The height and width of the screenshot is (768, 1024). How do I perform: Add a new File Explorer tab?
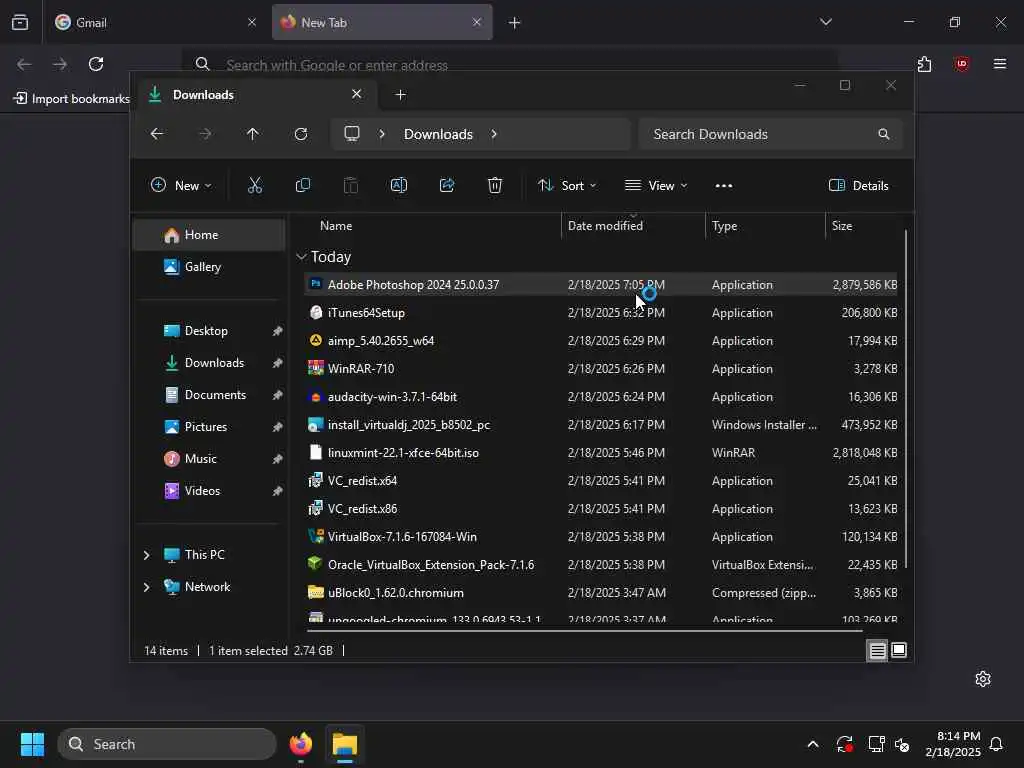pos(400,95)
